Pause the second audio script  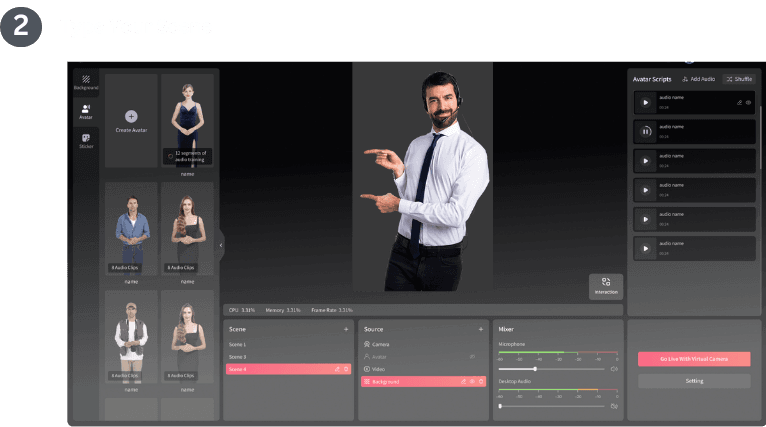pos(645,131)
